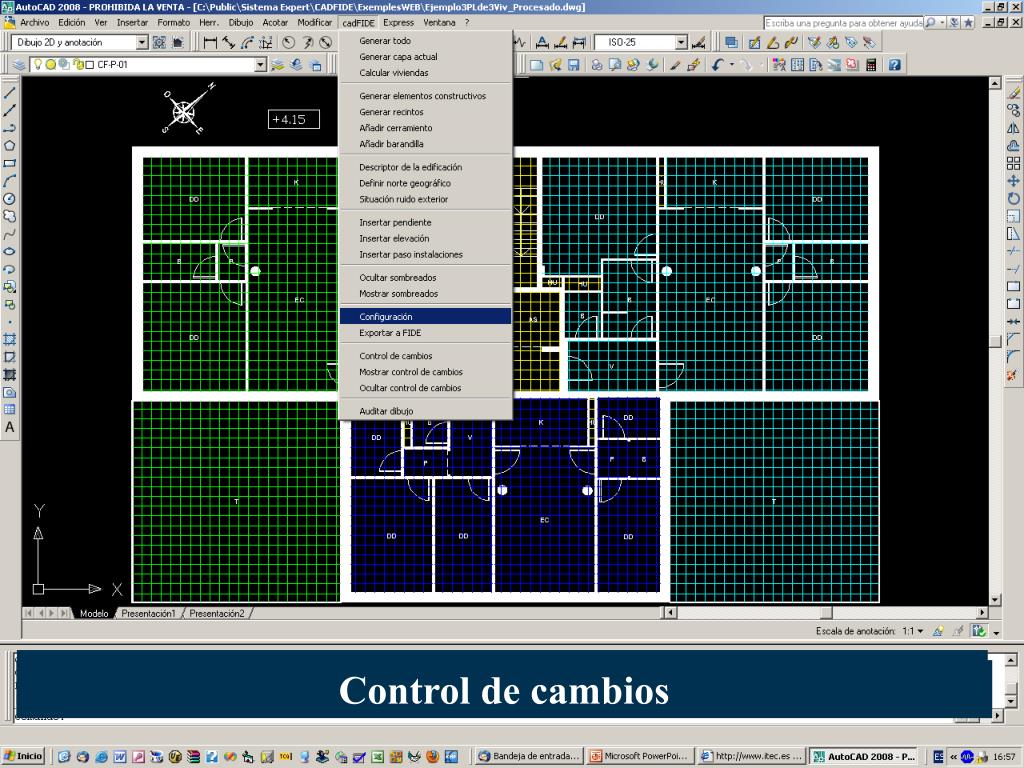Click the Erase tool in right toolbar
Screen dimensions: 1024x768
coord(1013,93)
